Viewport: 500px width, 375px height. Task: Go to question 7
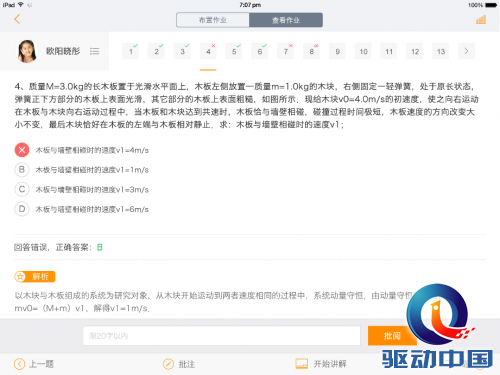[x=286, y=51]
